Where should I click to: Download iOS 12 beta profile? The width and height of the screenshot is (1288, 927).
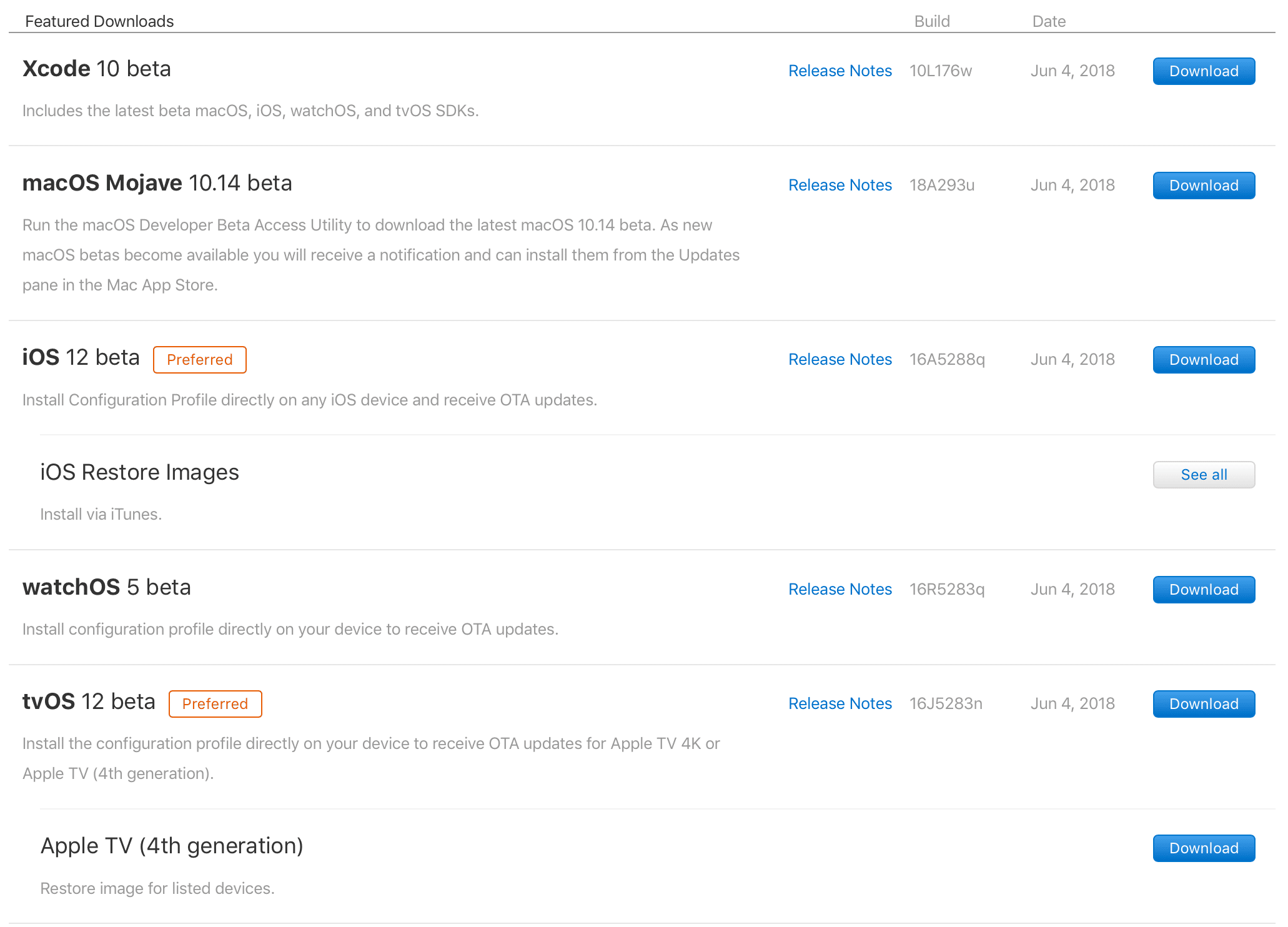click(1204, 360)
